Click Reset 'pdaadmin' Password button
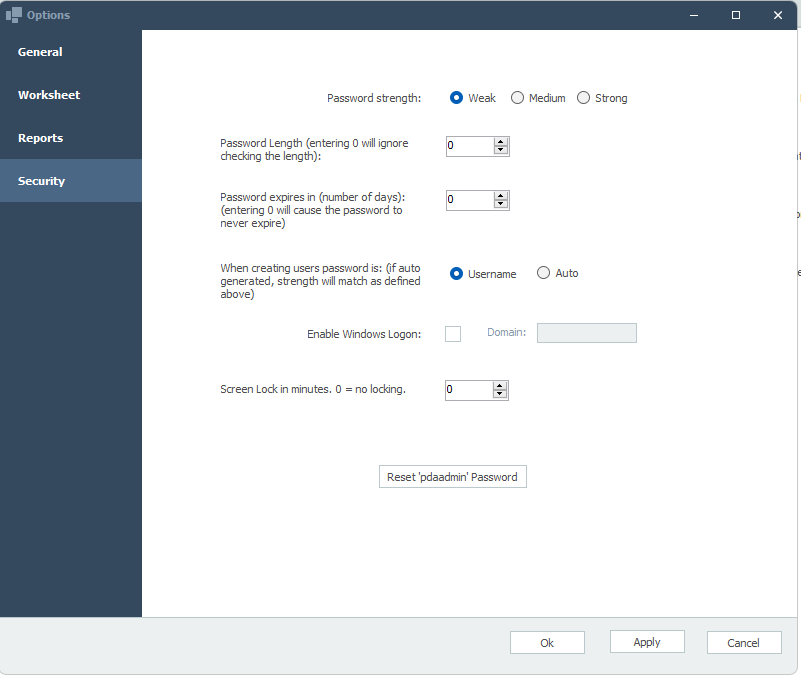801x677 pixels. pos(453,477)
